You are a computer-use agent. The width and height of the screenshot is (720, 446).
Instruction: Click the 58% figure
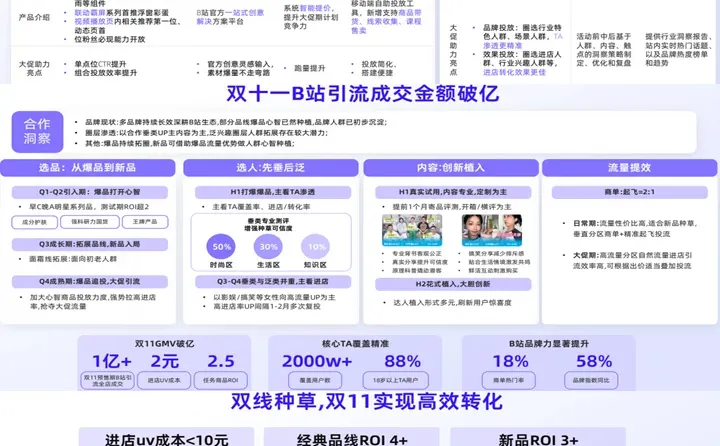[x=594, y=361]
